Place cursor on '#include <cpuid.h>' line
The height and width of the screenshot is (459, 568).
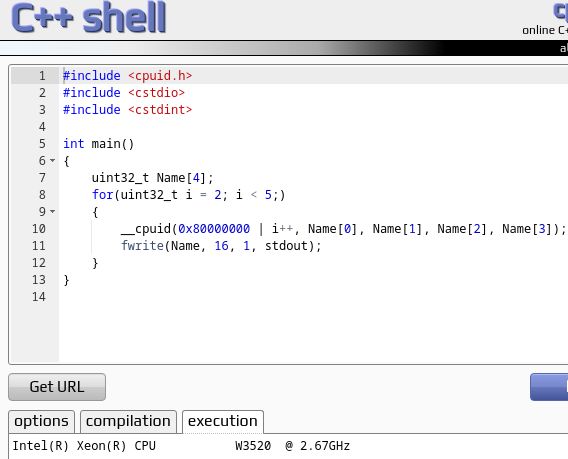128,76
